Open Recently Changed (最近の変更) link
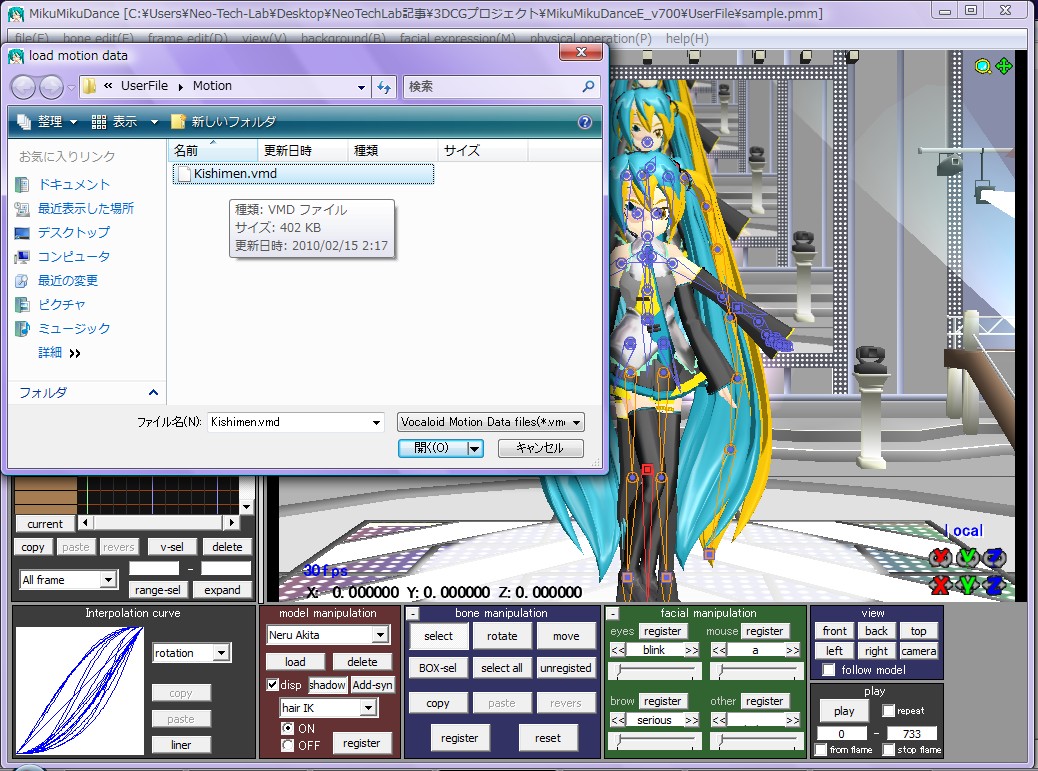The width and height of the screenshot is (1038, 771). click(x=68, y=281)
